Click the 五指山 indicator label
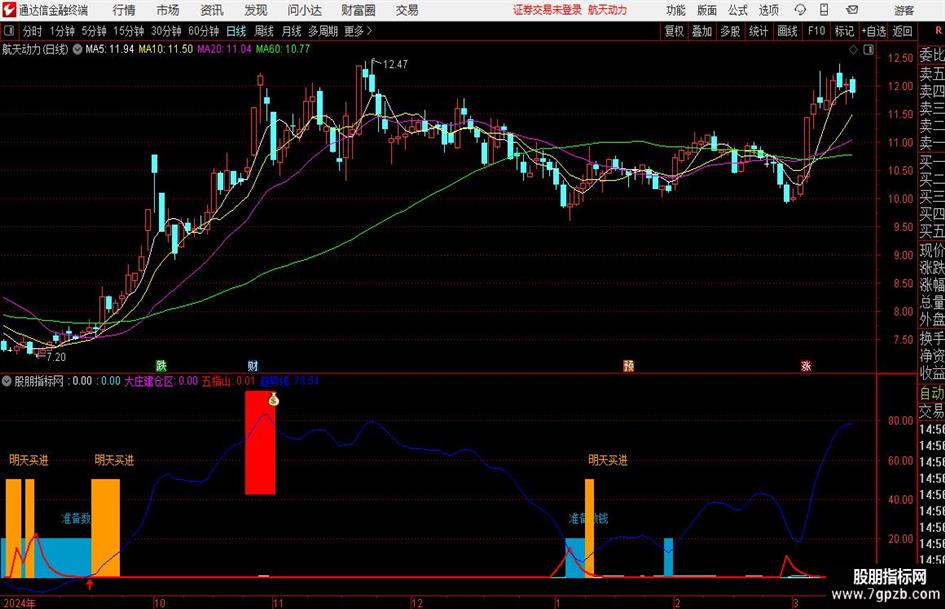The width and height of the screenshot is (945, 609). (228, 381)
